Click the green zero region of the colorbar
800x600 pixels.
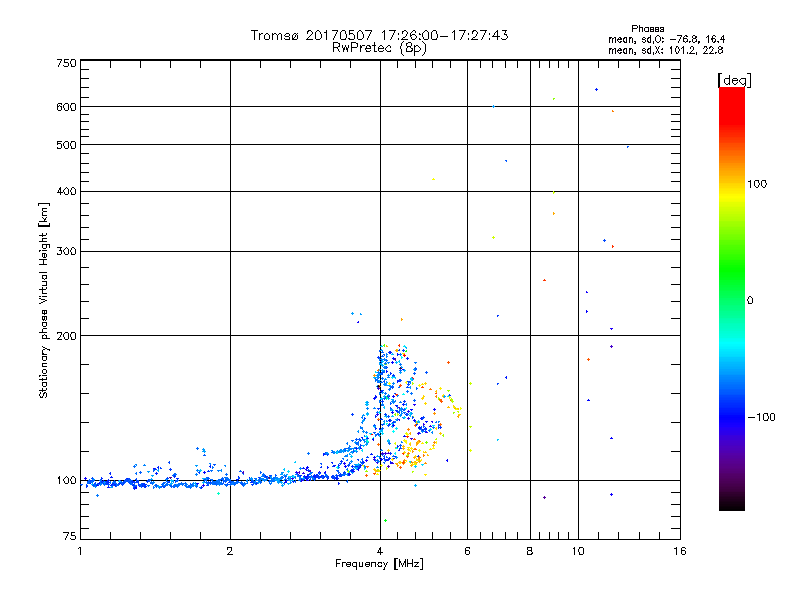(x=732, y=300)
